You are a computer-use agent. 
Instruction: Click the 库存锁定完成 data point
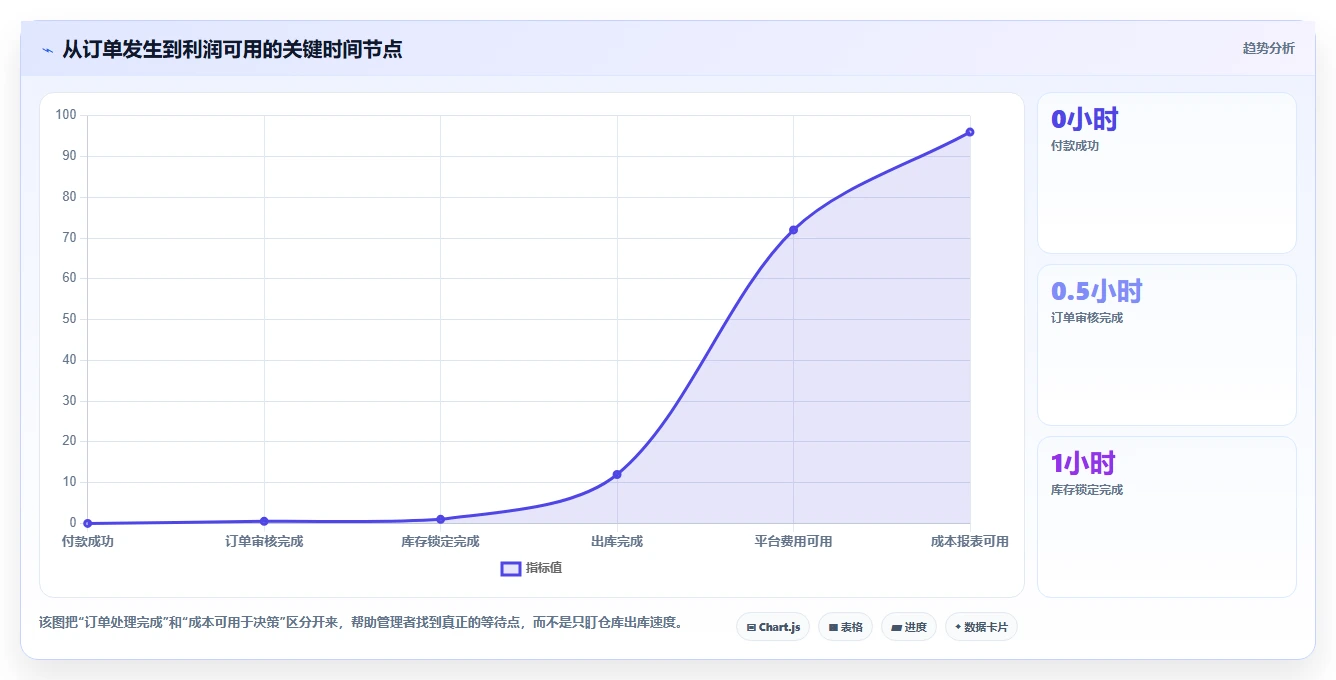click(x=440, y=519)
